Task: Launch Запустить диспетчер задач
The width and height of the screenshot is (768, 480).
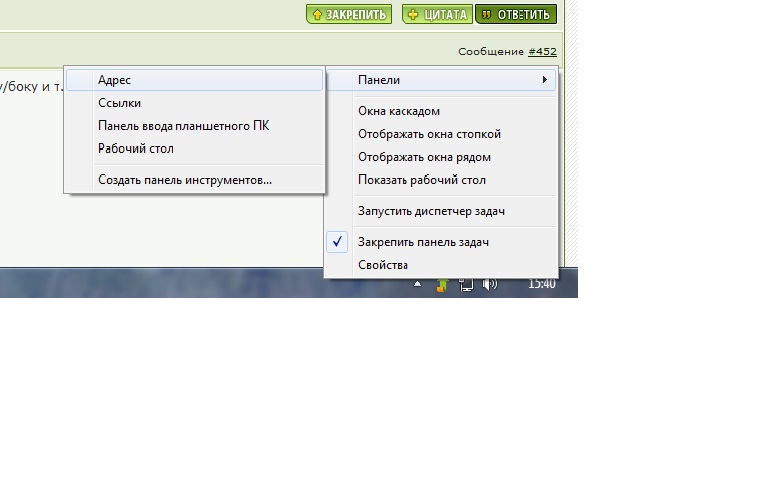Action: [x=431, y=211]
